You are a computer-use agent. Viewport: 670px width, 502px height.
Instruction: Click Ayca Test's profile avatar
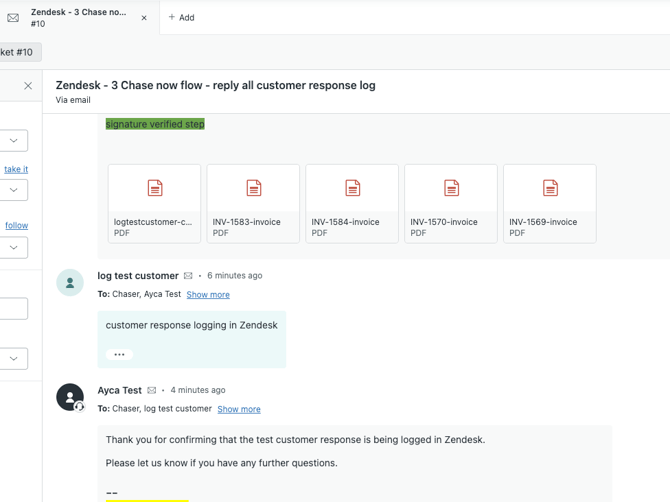70,397
